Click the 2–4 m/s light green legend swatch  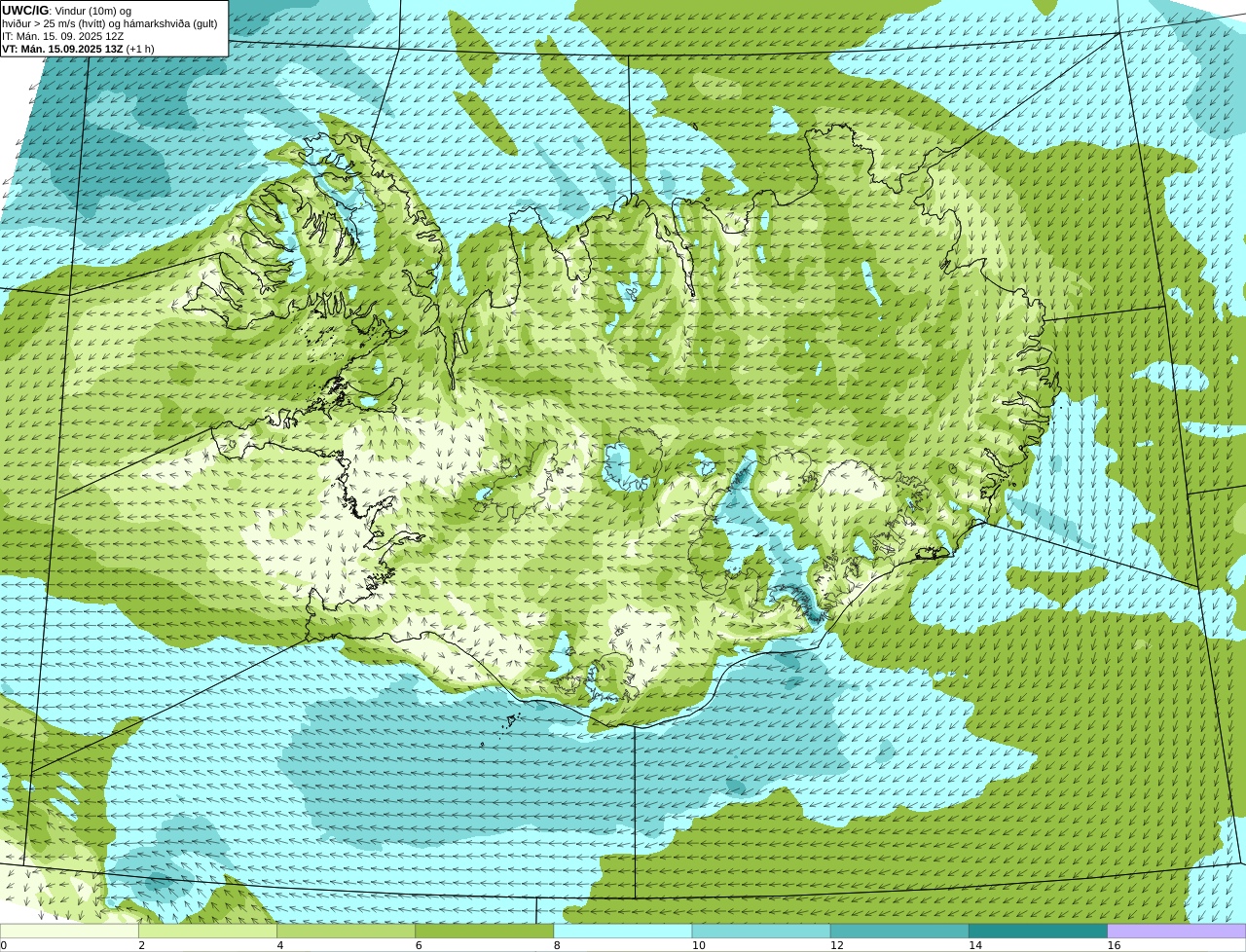click(207, 931)
